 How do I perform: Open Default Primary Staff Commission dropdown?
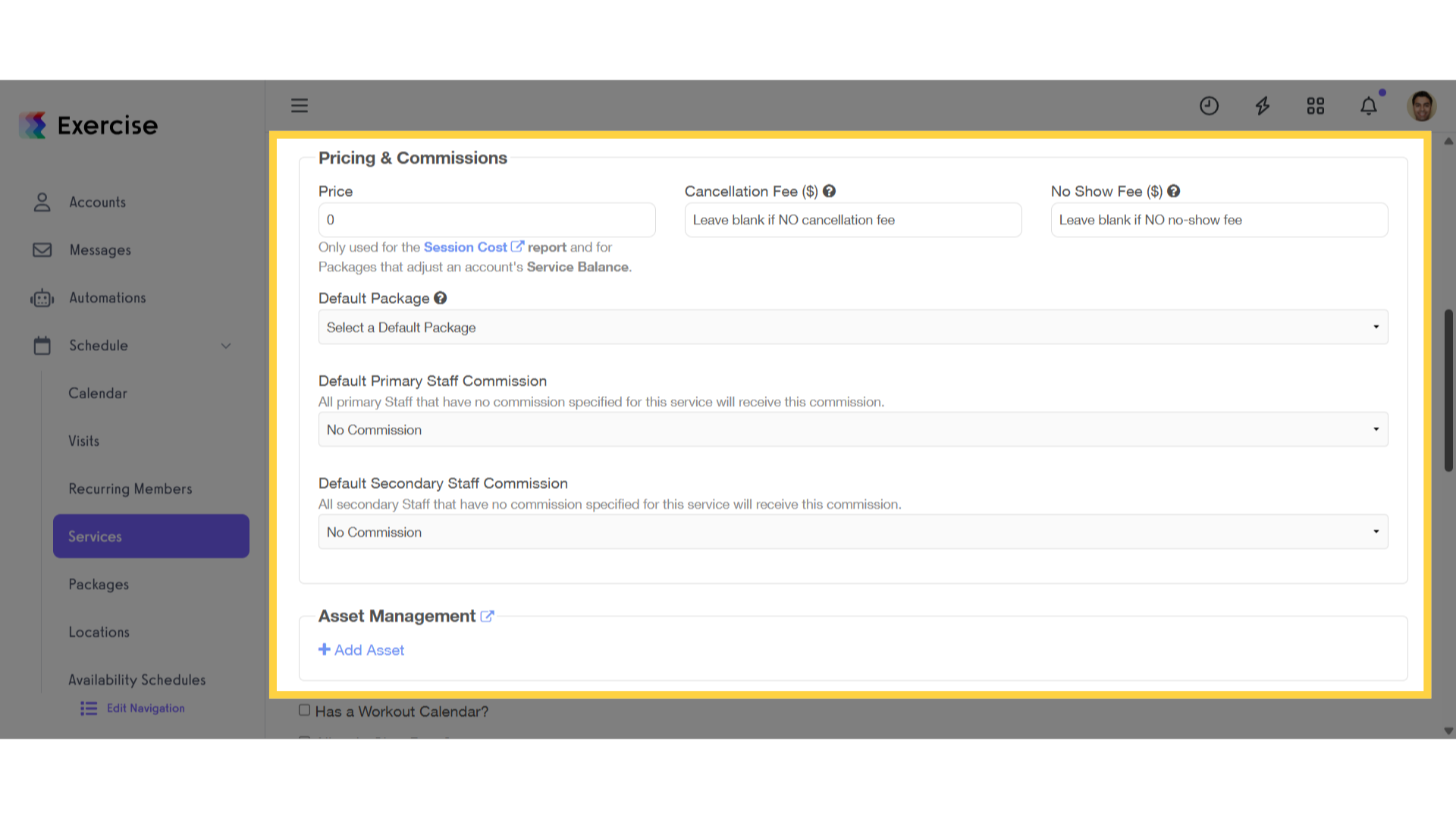click(x=853, y=429)
